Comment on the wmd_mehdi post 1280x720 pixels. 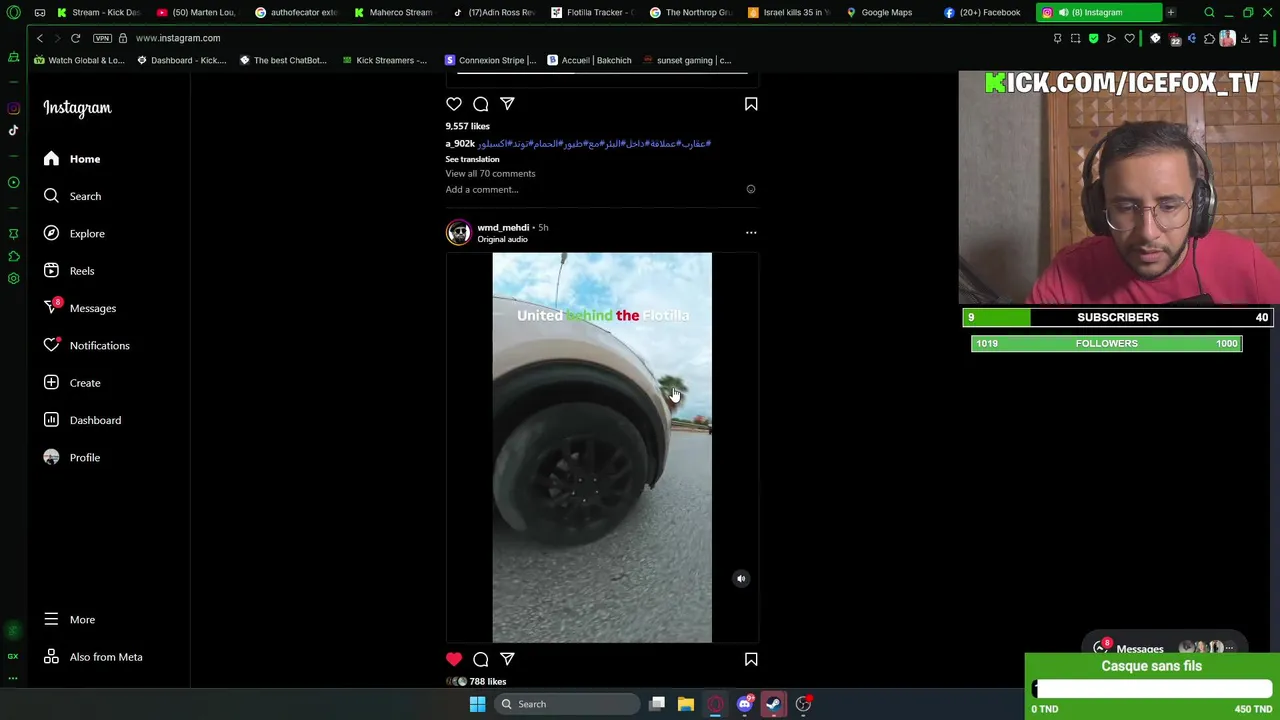pos(481,659)
